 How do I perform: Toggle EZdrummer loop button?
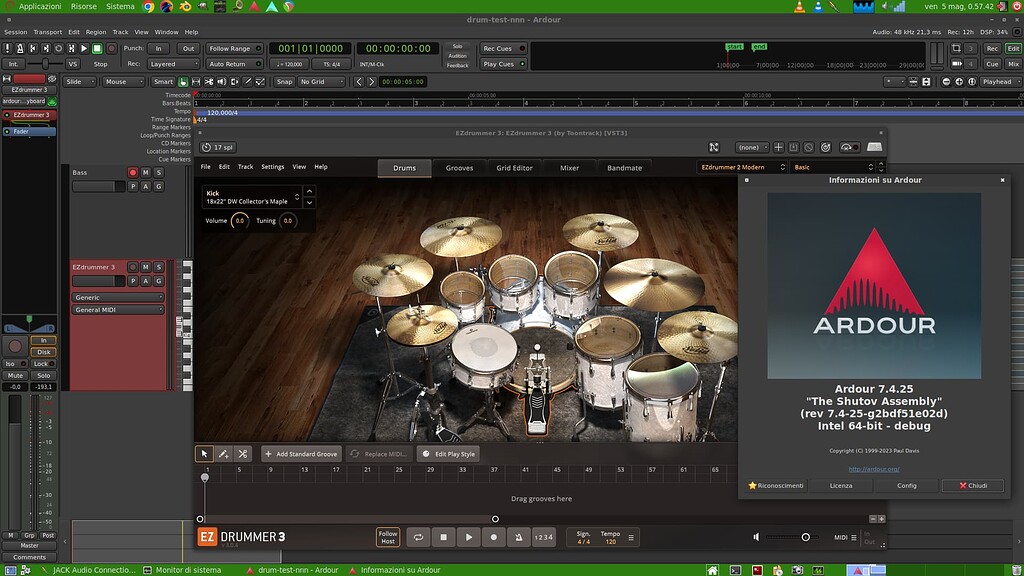[418, 537]
